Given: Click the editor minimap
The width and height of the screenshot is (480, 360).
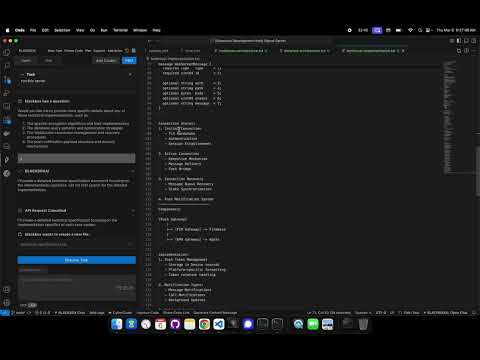Looking at the screenshot, I should coord(450,117).
